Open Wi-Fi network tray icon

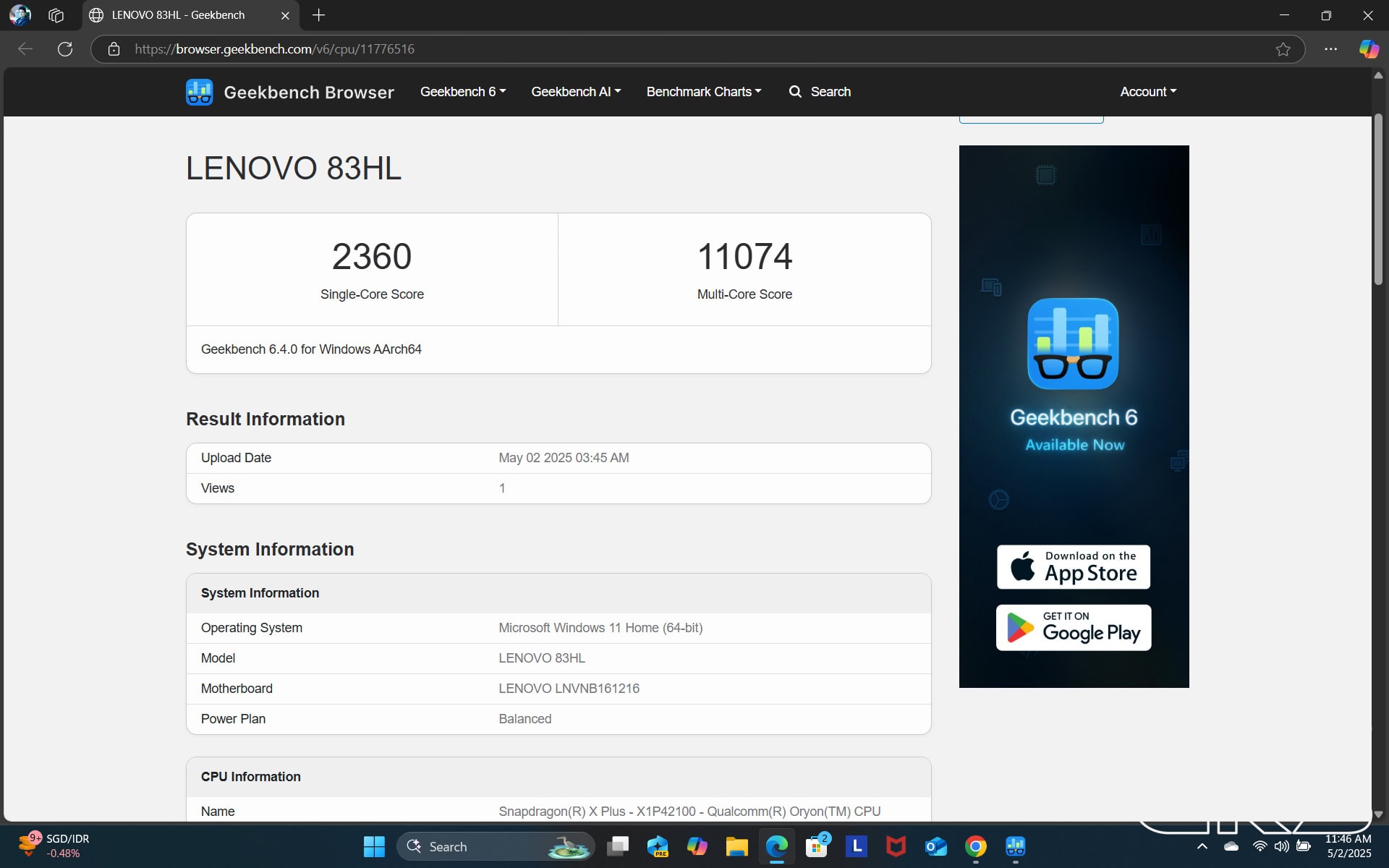[1260, 846]
